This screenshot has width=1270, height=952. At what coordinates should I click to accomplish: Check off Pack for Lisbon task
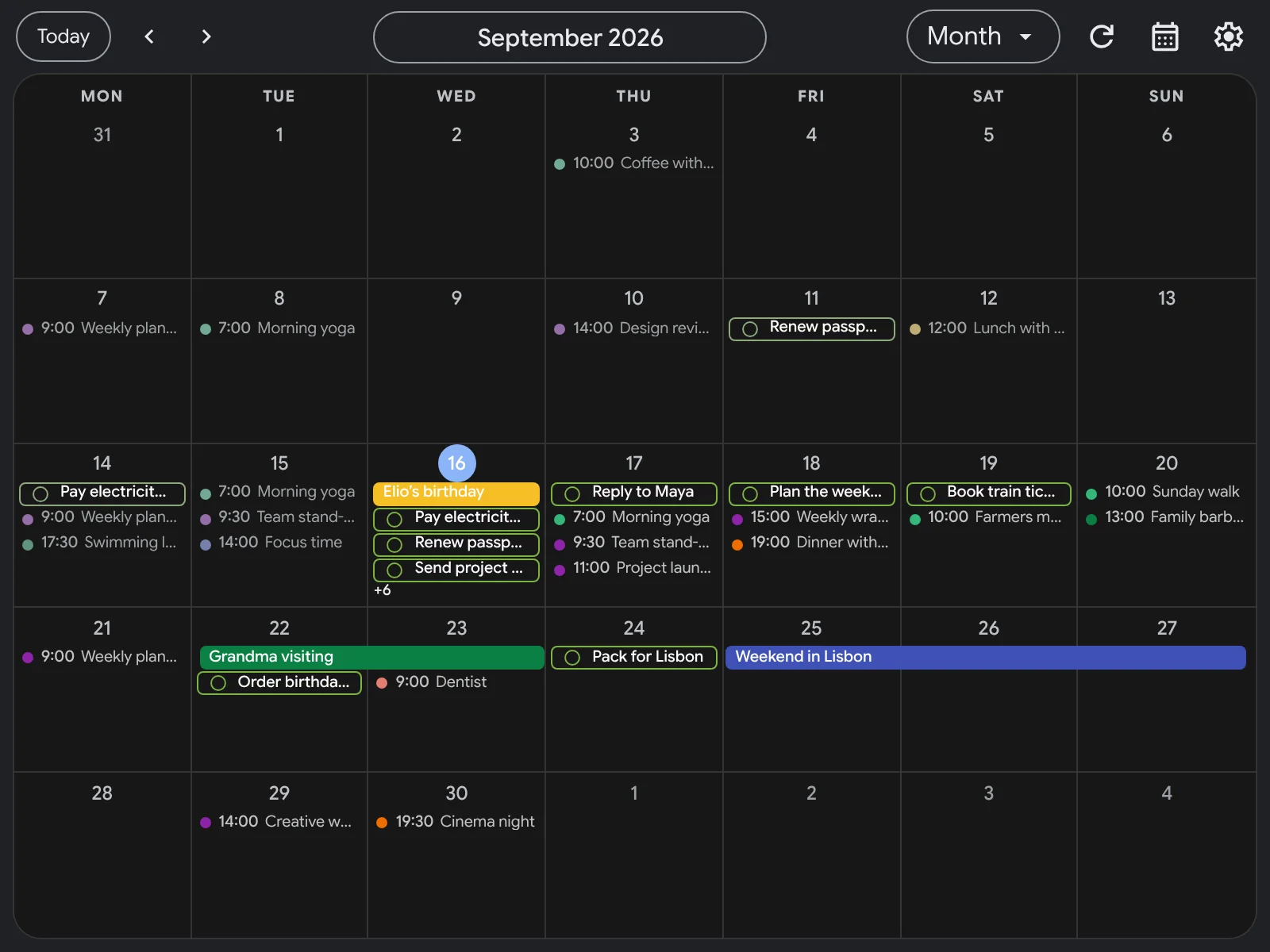(572, 658)
